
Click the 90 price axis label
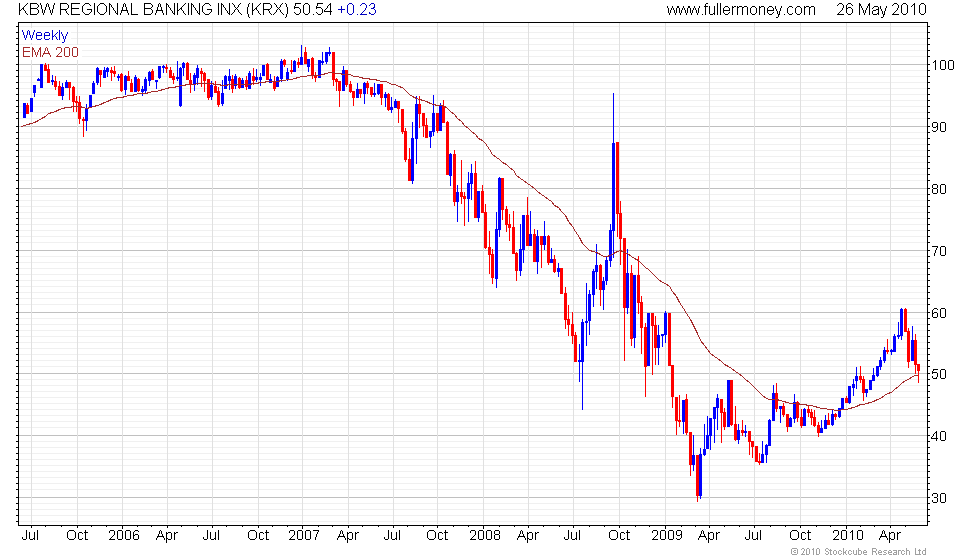click(x=939, y=127)
